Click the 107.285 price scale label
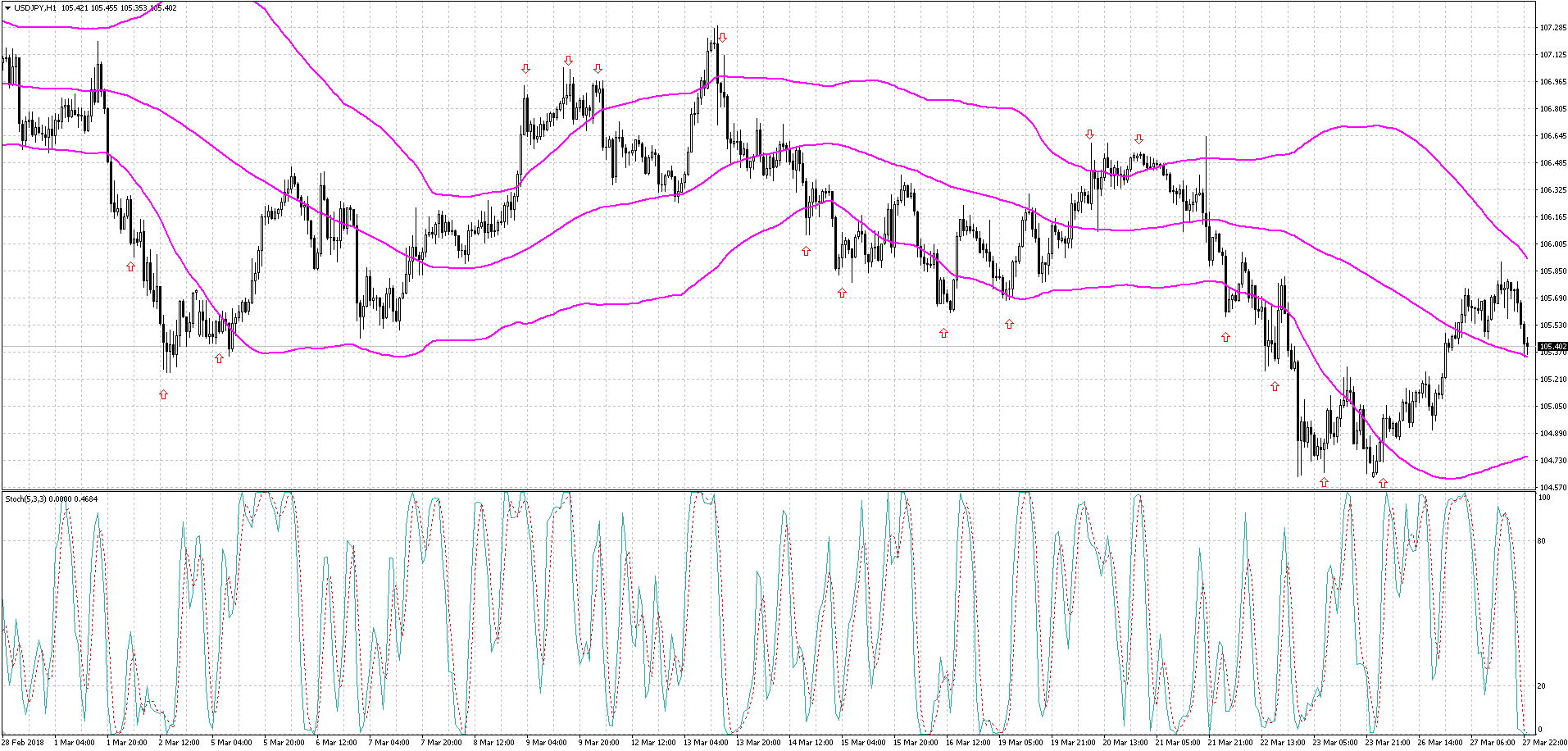The height and width of the screenshot is (751, 1568). (x=1552, y=28)
